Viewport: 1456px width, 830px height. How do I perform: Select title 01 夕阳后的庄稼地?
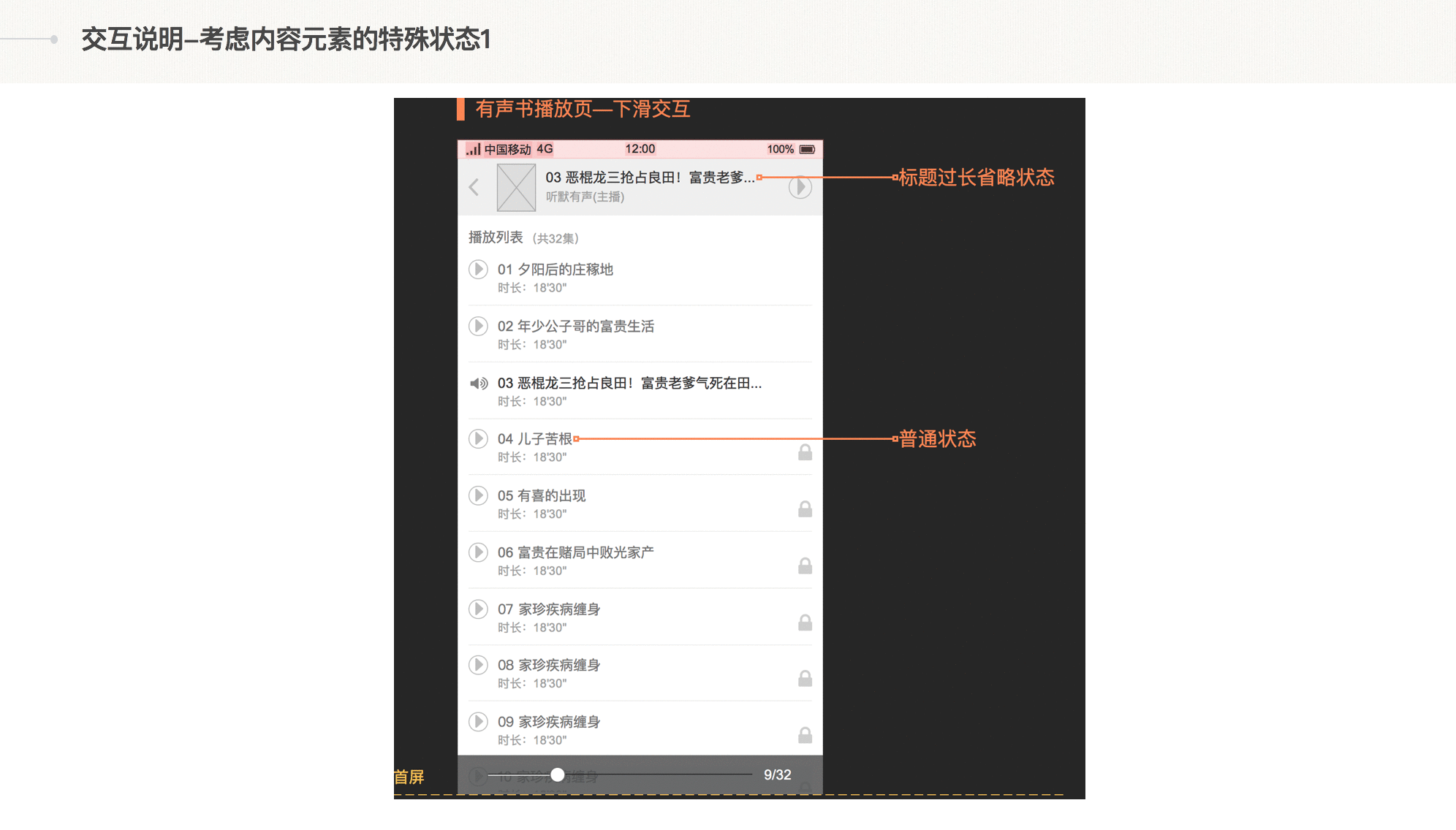point(556,270)
